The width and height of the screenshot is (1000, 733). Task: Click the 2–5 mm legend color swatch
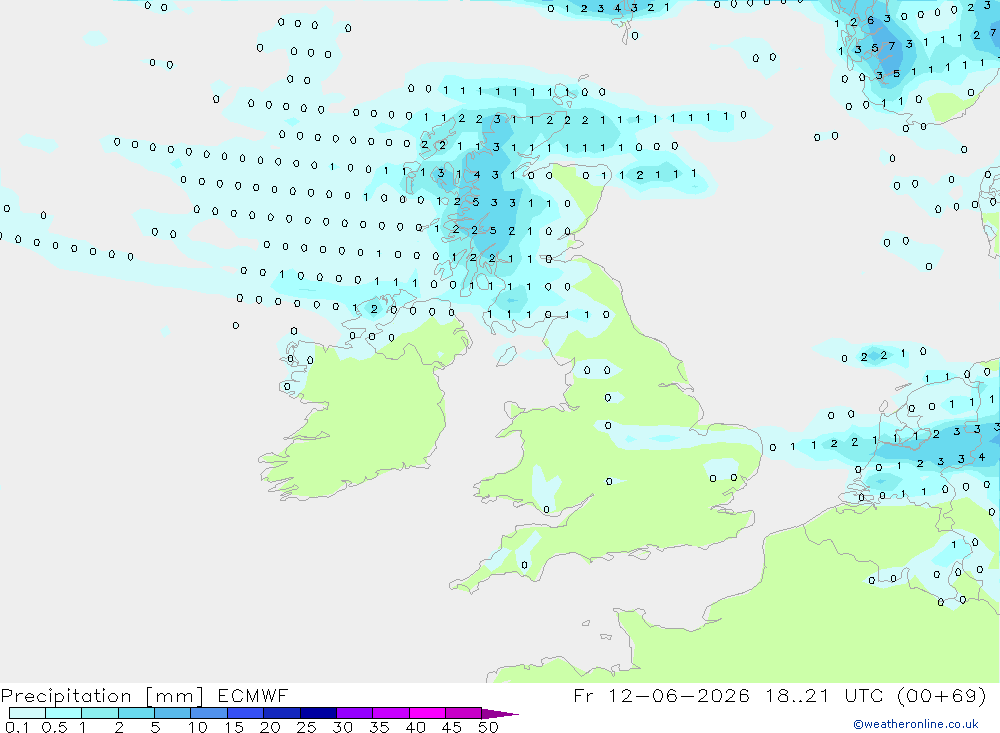pos(136,713)
